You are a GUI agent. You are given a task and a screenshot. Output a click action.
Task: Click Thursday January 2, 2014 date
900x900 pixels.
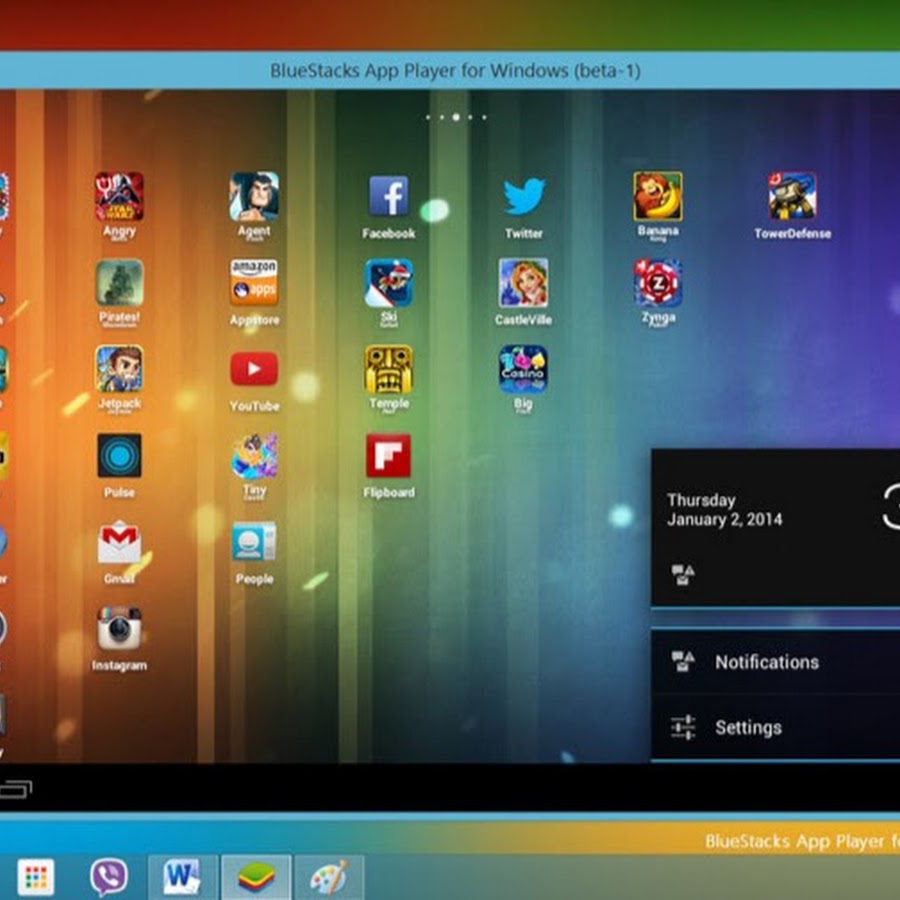(724, 510)
